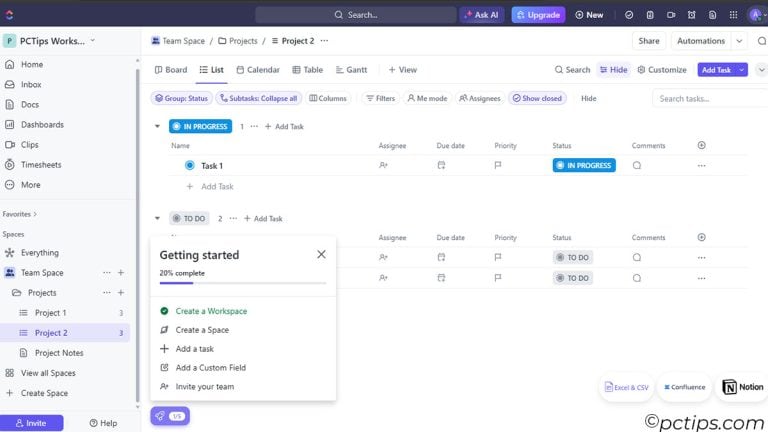
Task: Mark Task 1 status circle complete
Action: tap(189, 166)
